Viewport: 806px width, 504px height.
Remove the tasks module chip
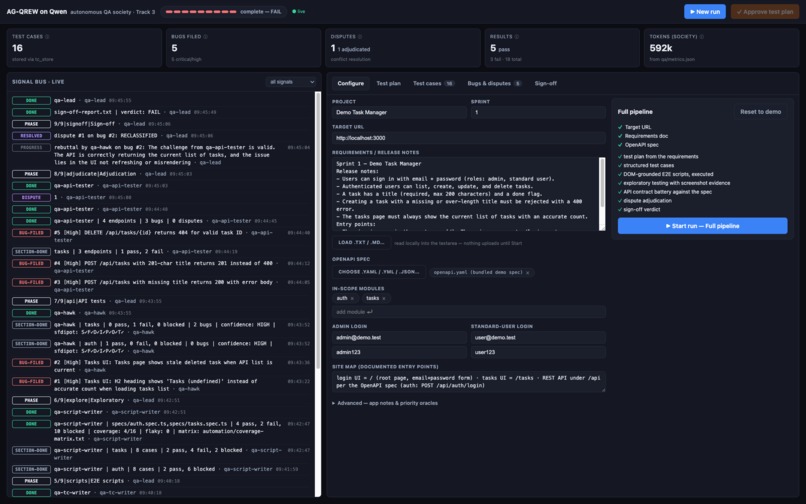click(x=383, y=298)
